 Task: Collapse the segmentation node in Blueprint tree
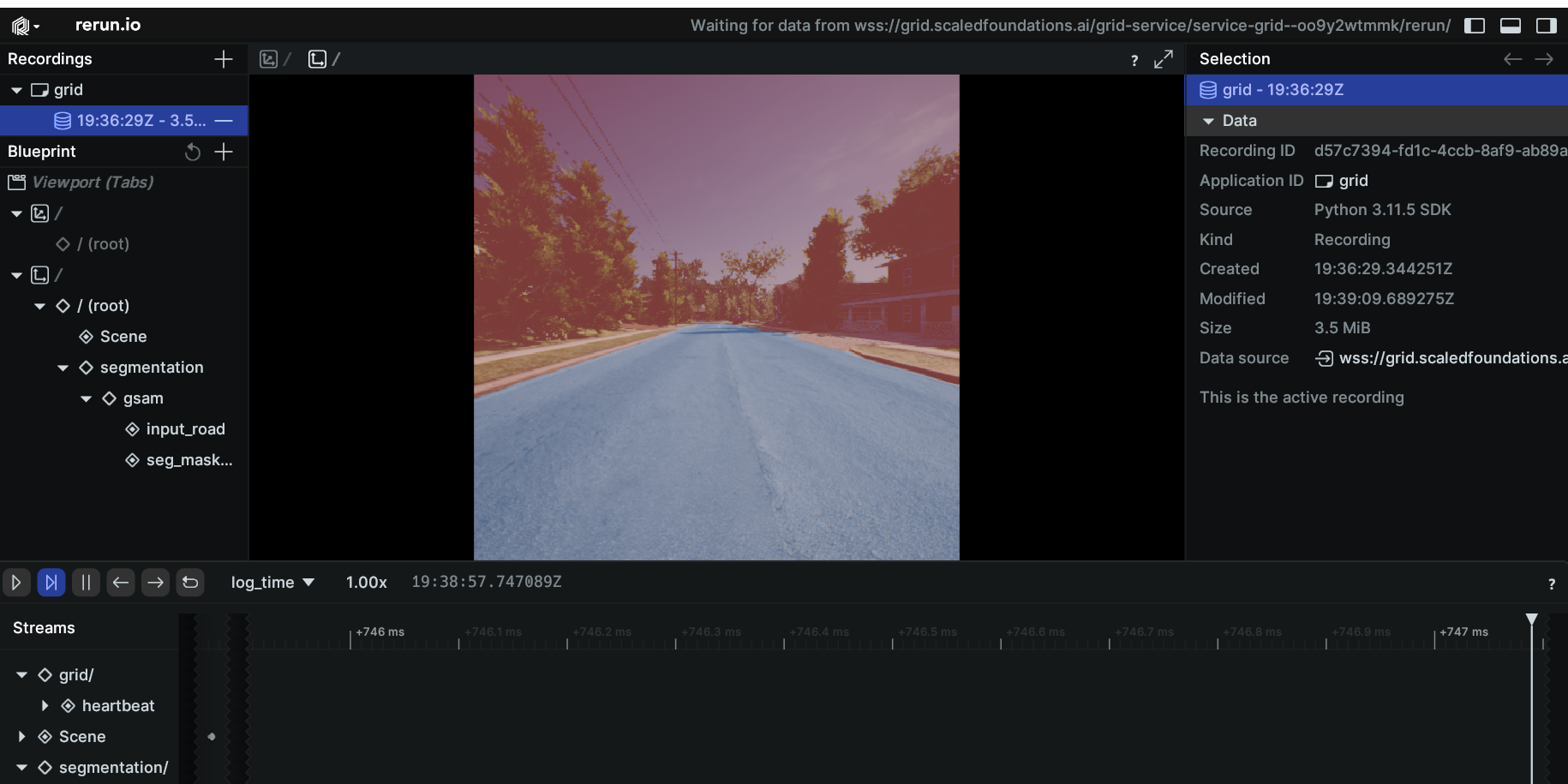63,368
